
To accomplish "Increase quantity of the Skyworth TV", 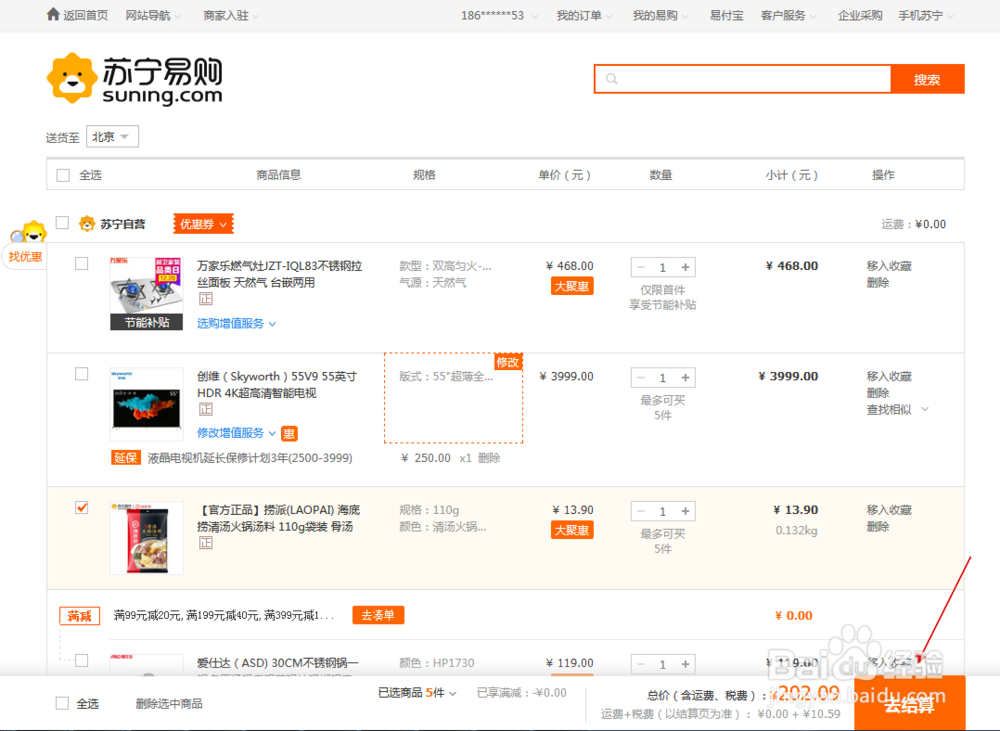I will pos(686,378).
